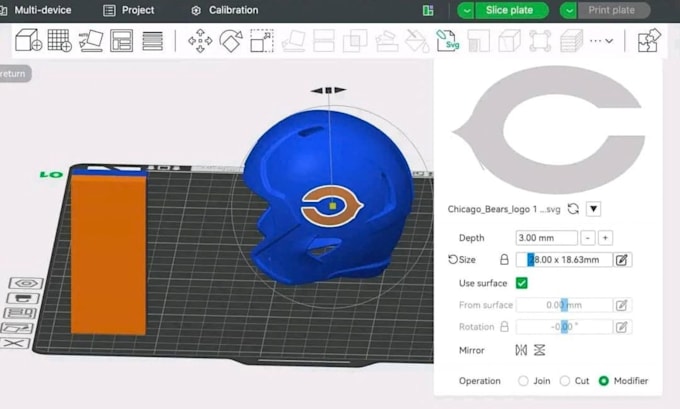Click the edit icon beside From surface
680x409 pixels.
622,305
